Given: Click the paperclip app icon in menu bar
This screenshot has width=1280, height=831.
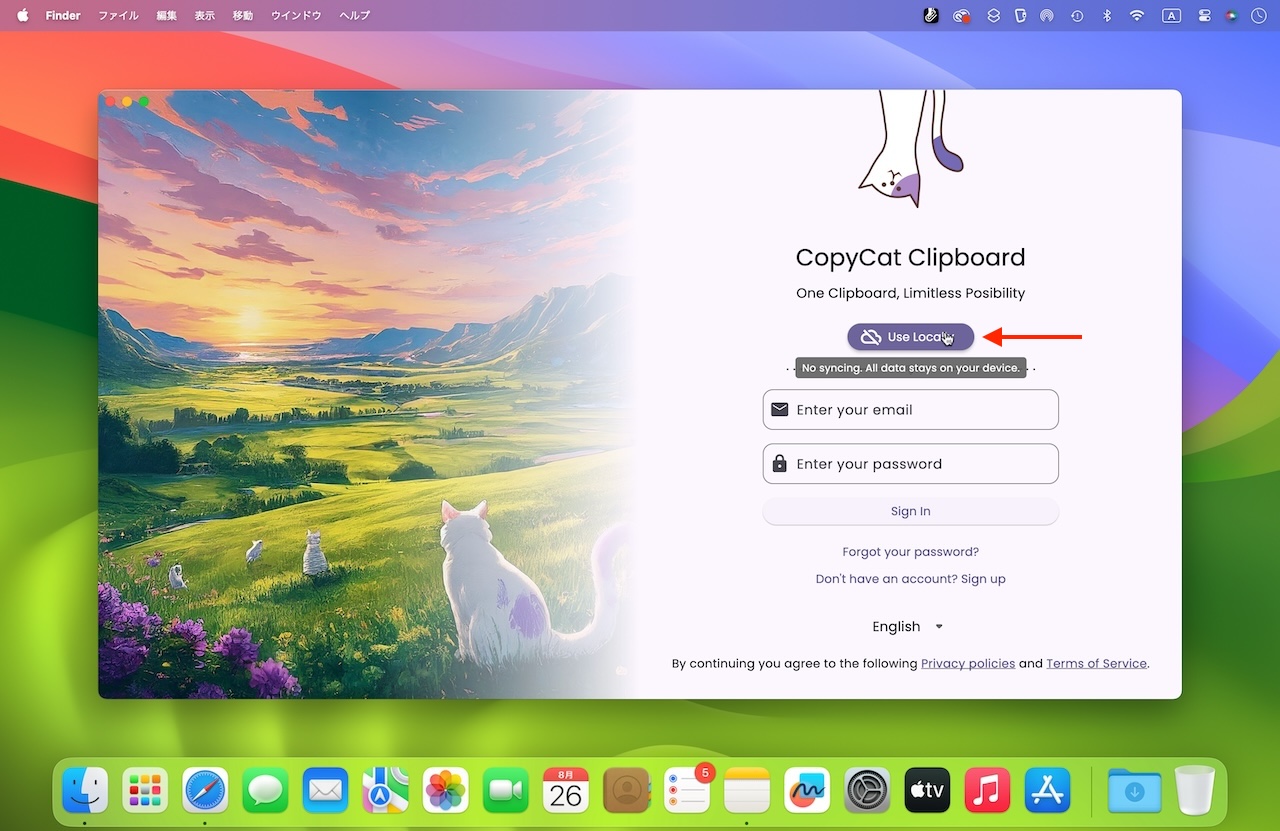Looking at the screenshot, I should click(x=931, y=15).
